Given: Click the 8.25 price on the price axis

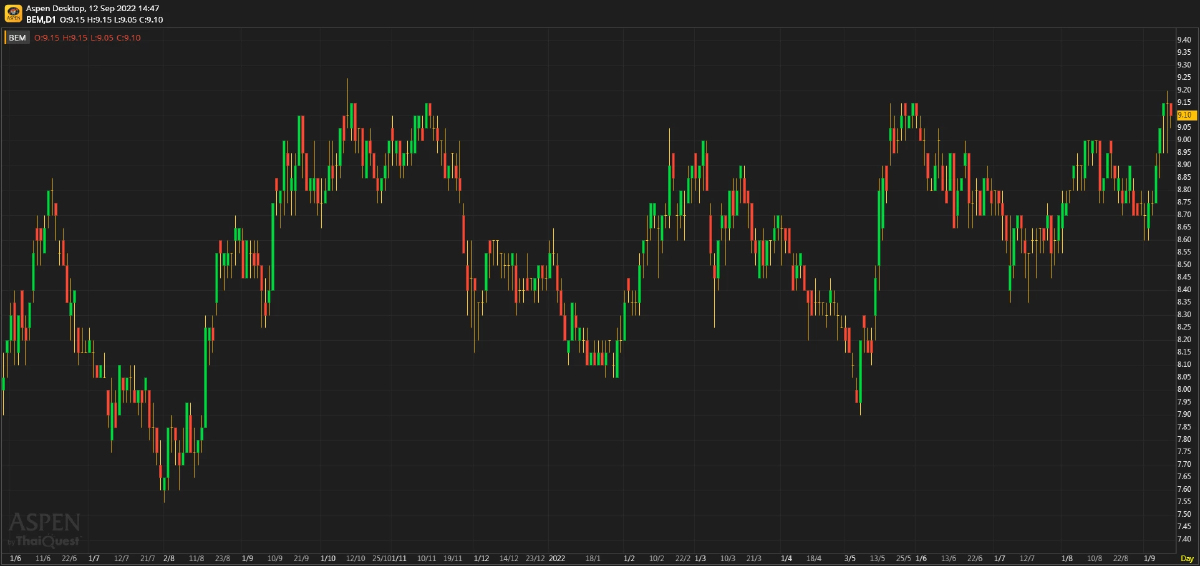Looking at the screenshot, I should coord(1184,327).
